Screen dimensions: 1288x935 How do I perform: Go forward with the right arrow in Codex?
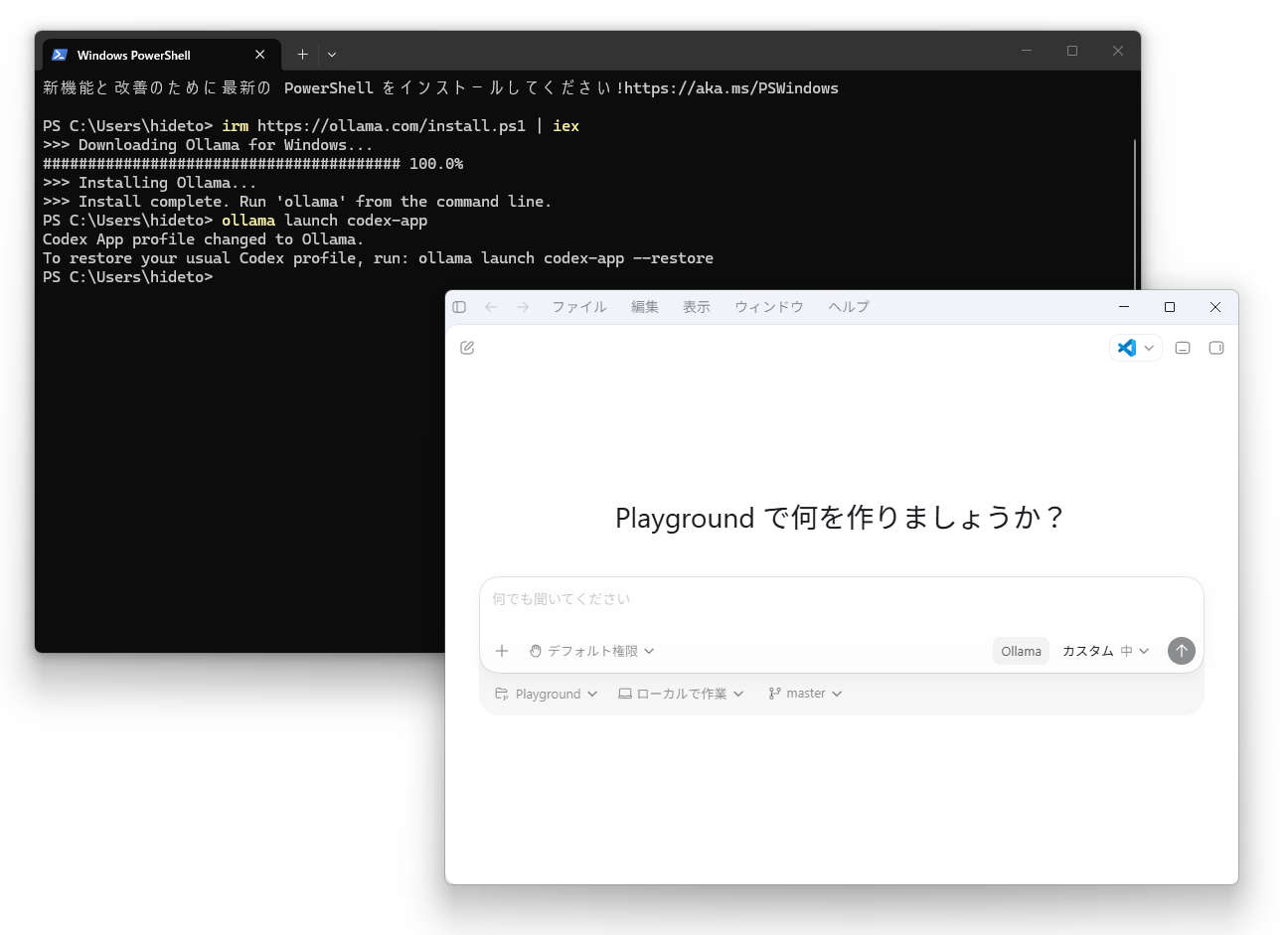coord(523,307)
